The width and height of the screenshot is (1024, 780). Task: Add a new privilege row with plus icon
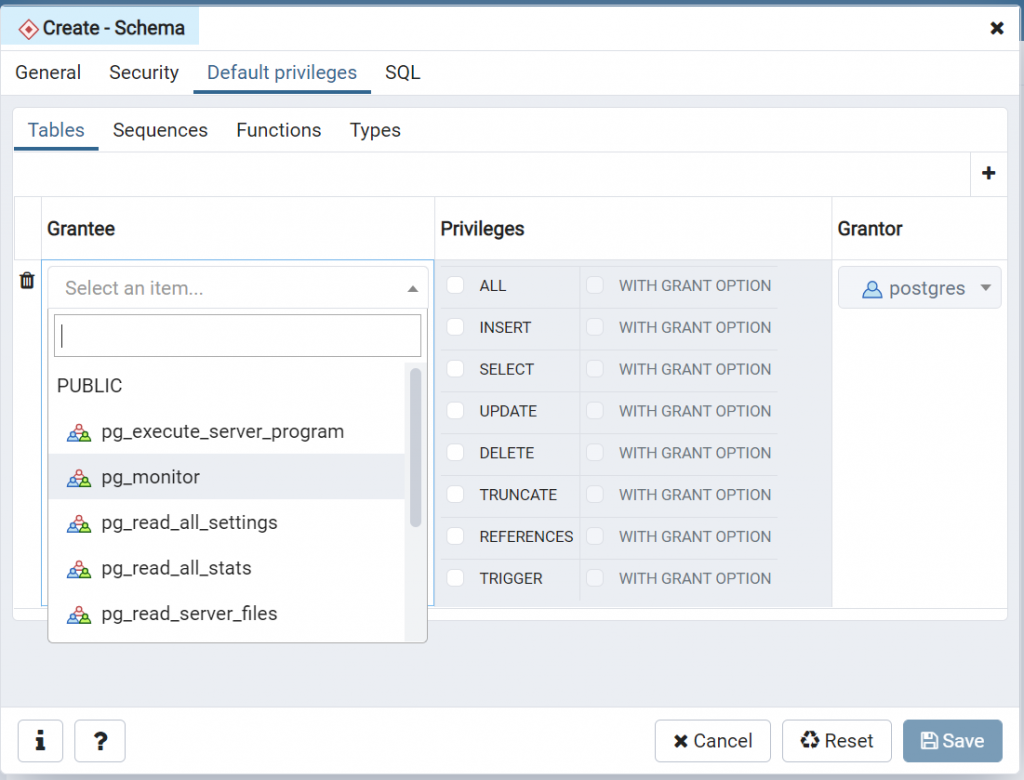click(989, 173)
